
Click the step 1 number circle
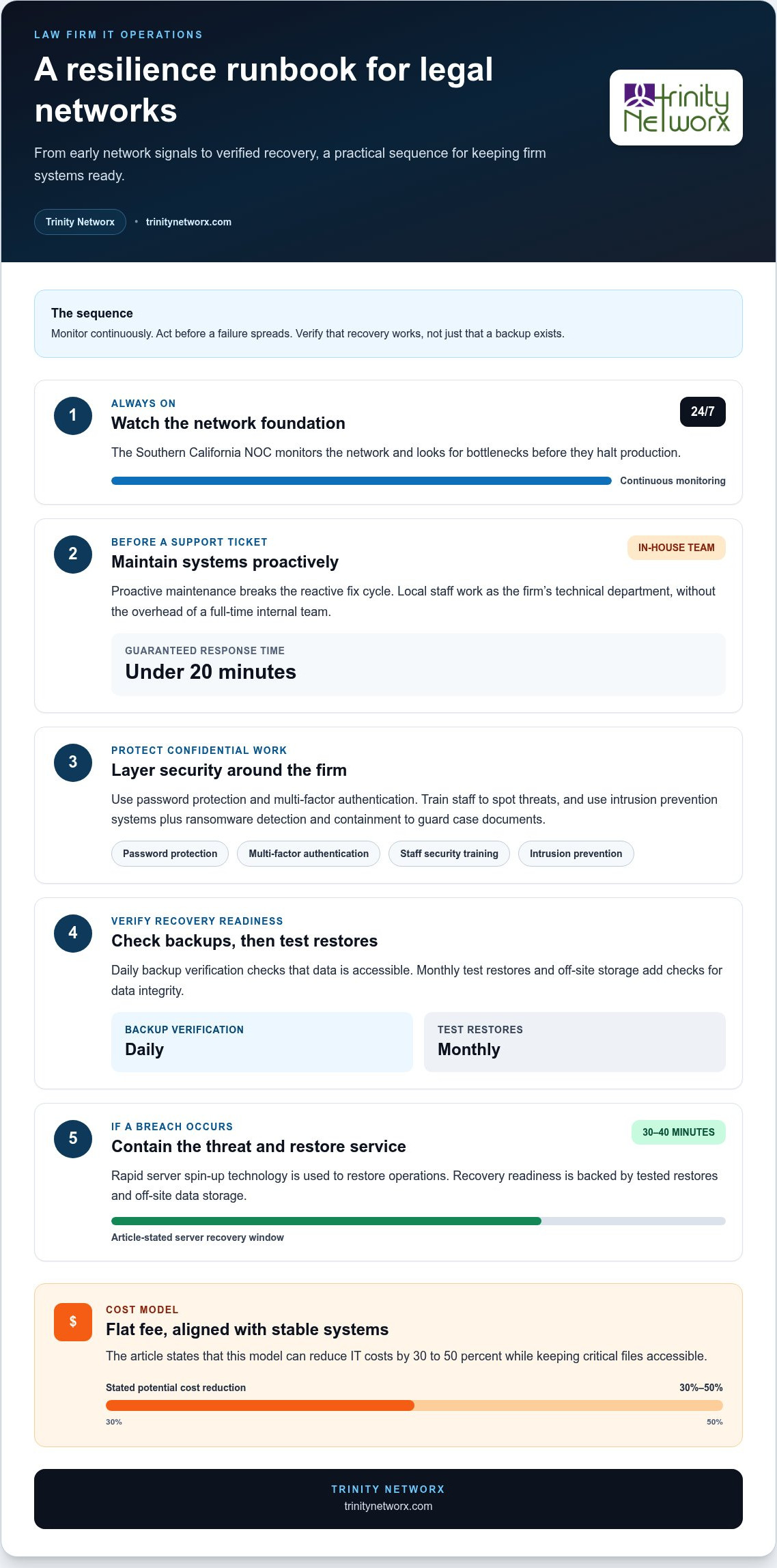click(x=73, y=415)
